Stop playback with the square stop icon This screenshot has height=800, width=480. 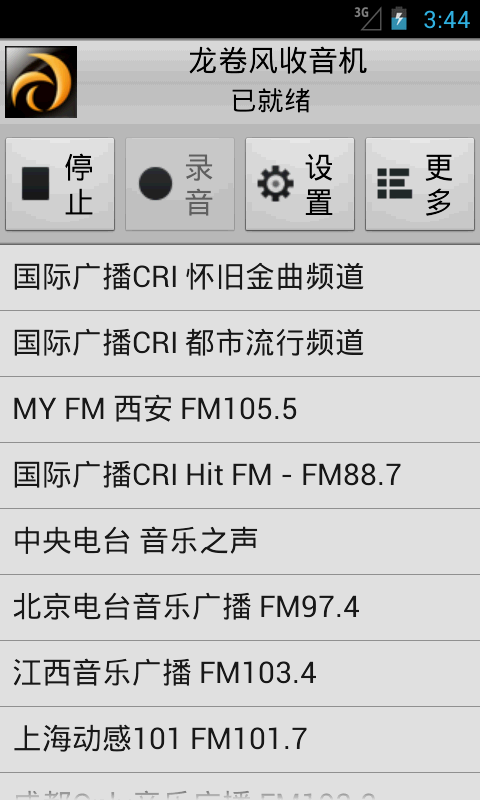pyautogui.click(x=36, y=184)
